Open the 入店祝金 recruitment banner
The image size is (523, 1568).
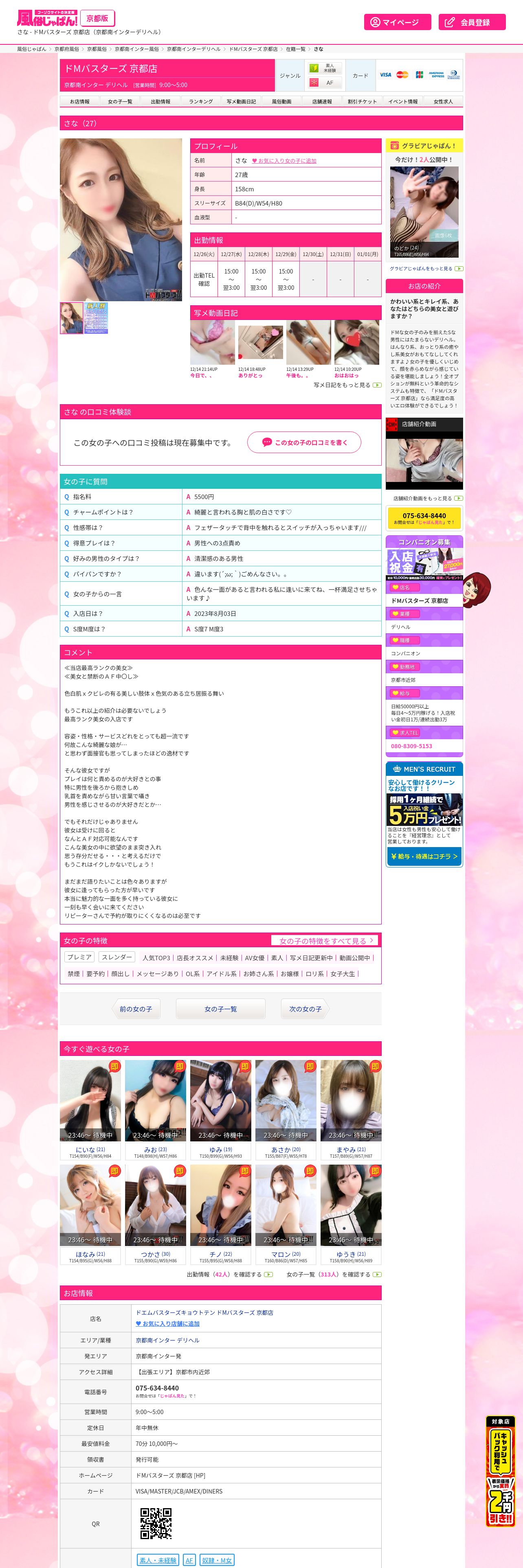click(x=424, y=564)
